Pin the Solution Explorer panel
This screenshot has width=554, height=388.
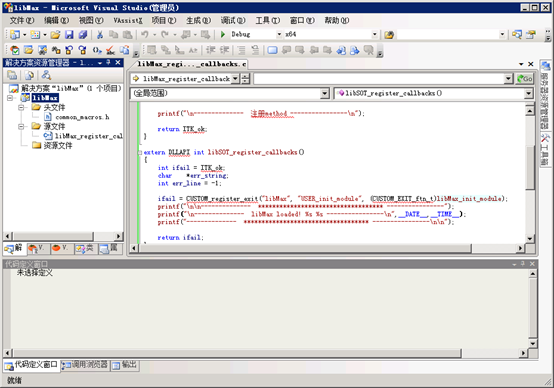[108, 63]
